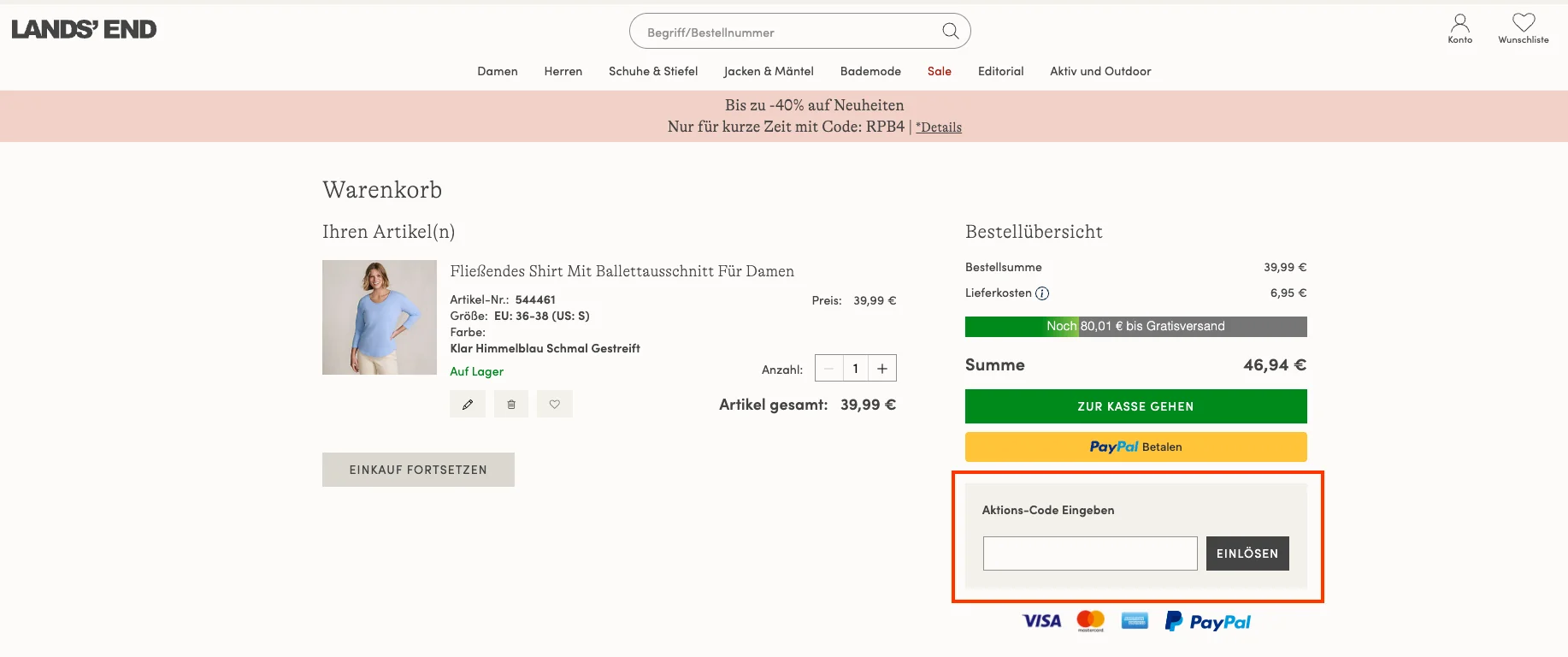Click the search magnifier icon
This screenshot has width=1568, height=657.
tap(950, 31)
